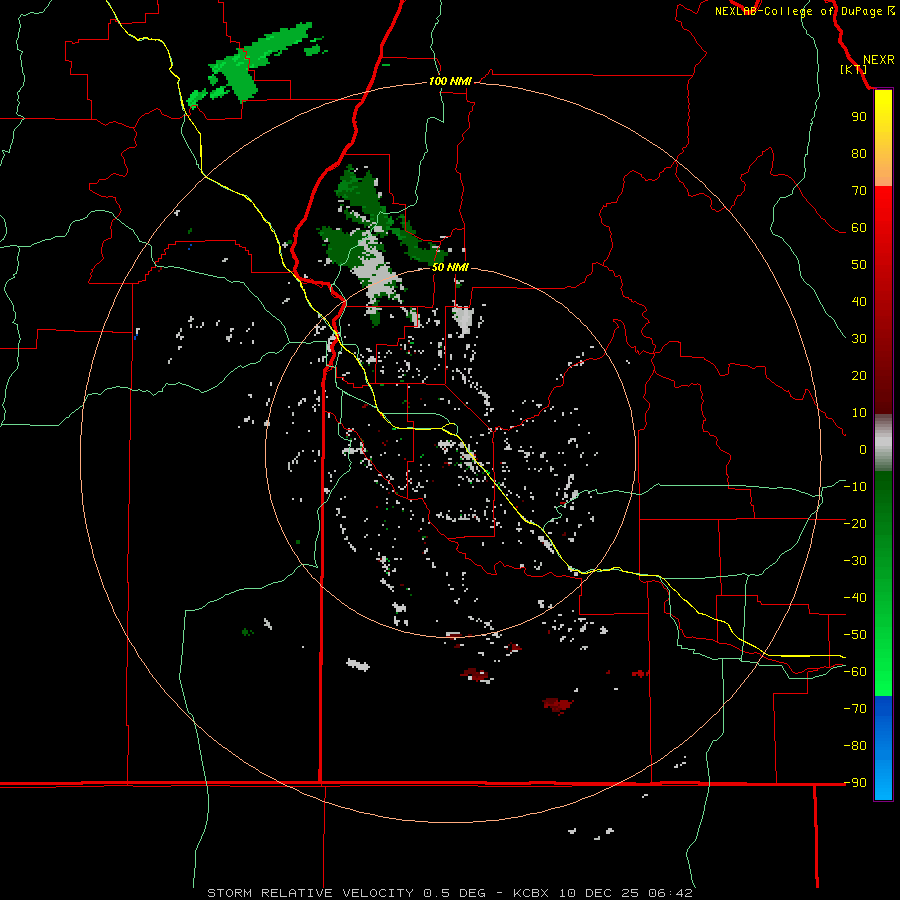Click the -10 scale value

[855, 487]
